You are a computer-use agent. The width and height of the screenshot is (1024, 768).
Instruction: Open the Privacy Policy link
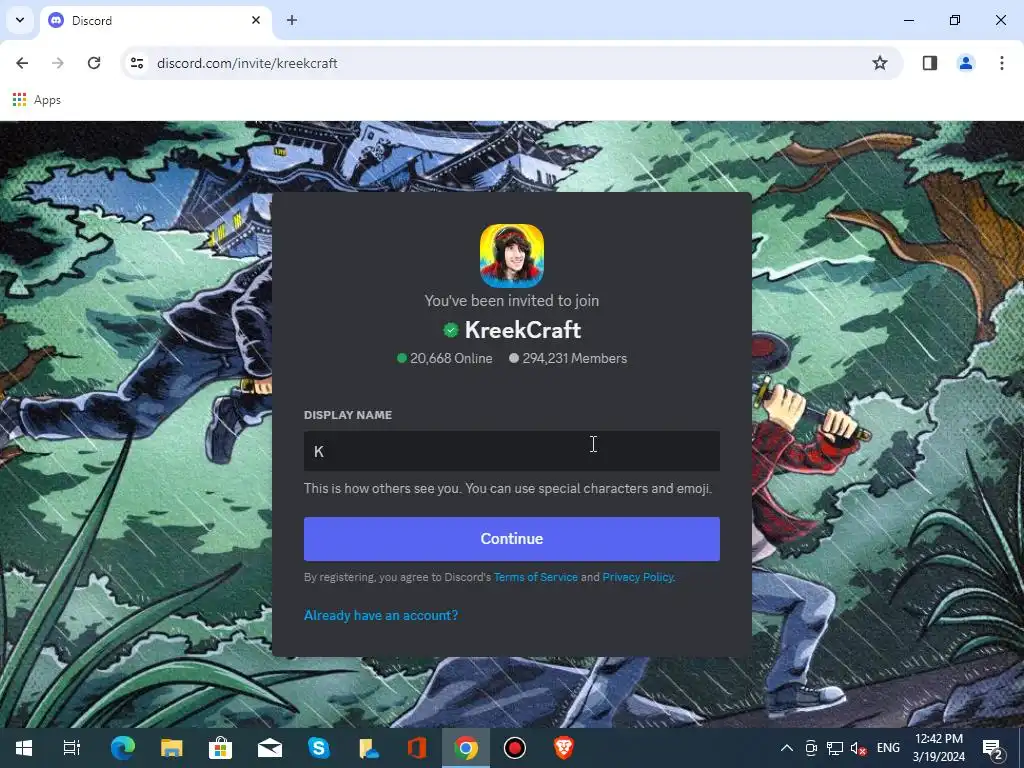coord(637,577)
